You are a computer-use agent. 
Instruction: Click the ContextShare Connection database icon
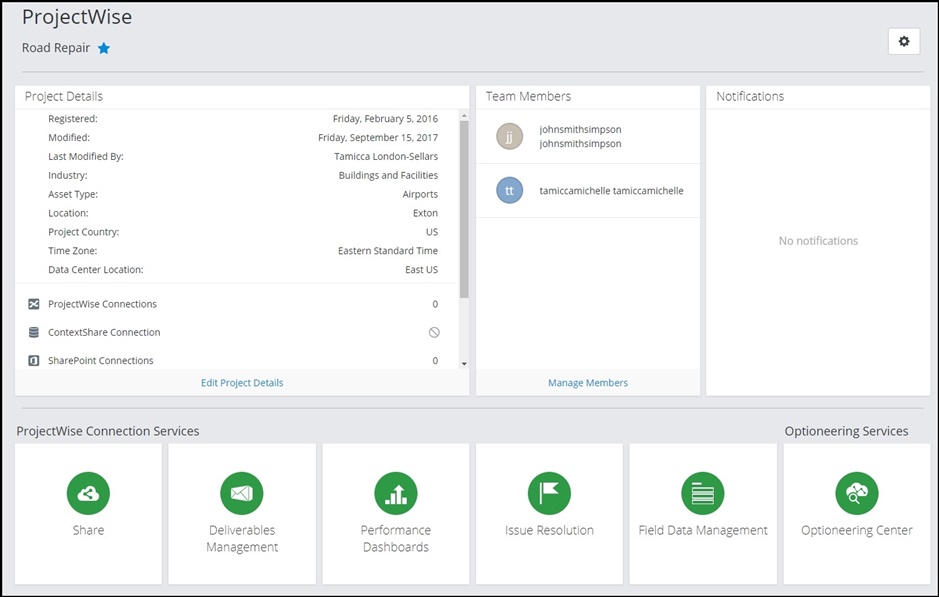(34, 332)
